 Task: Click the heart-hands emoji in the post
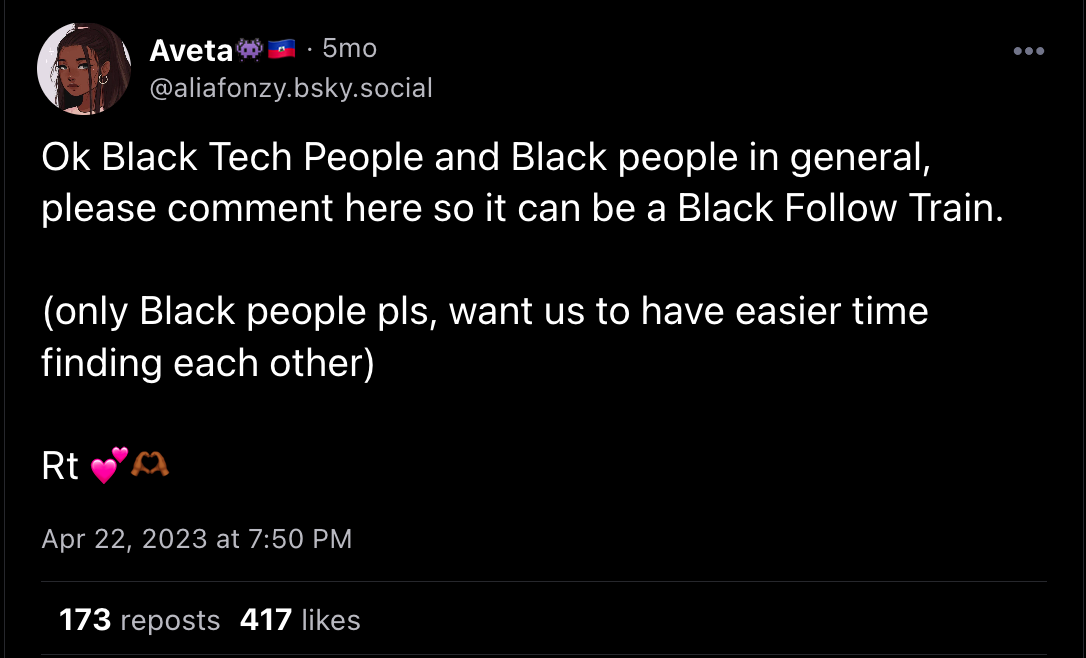coord(150,464)
